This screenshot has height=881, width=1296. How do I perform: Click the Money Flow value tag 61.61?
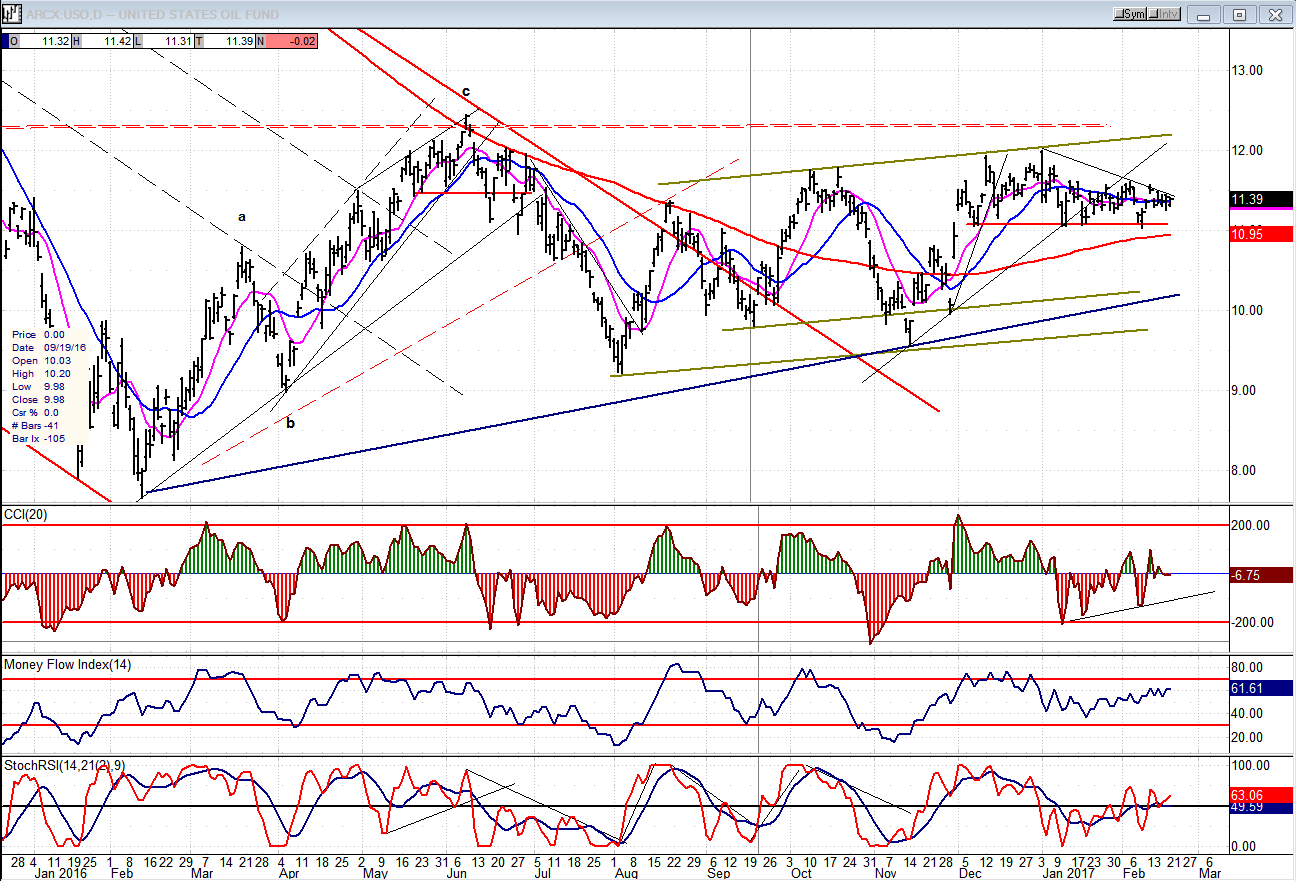[1261, 688]
